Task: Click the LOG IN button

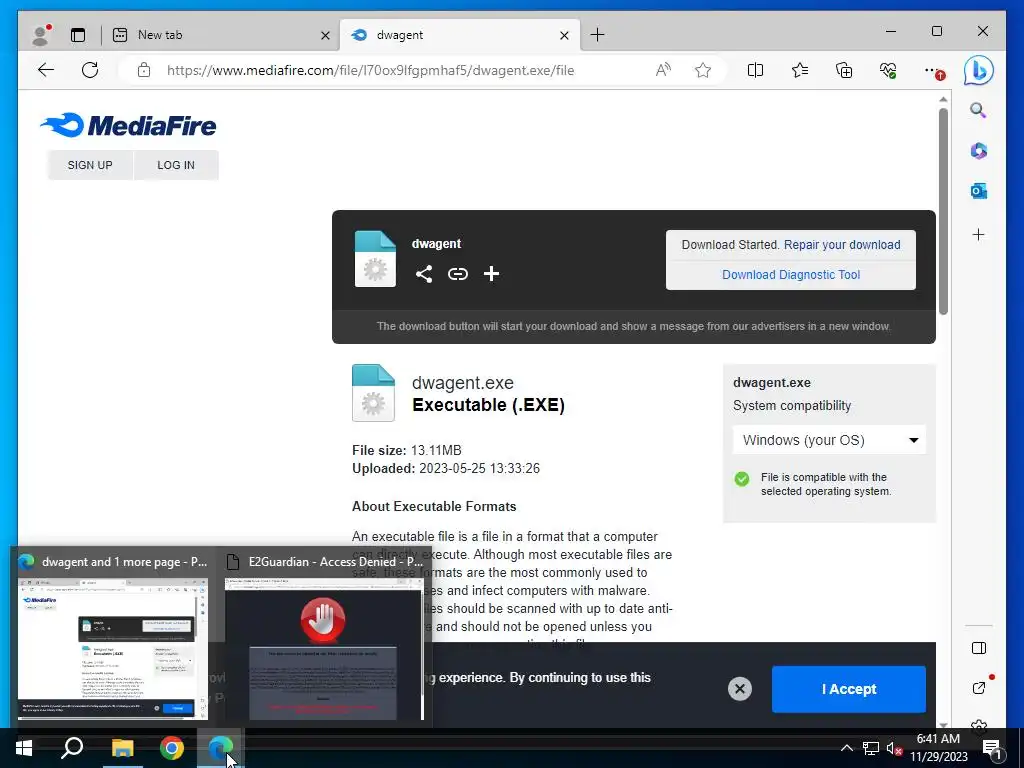Action: (x=176, y=165)
